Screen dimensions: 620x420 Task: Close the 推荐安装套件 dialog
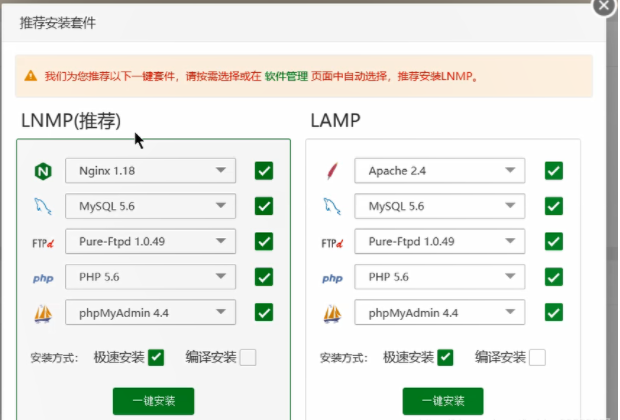click(x=607, y=5)
